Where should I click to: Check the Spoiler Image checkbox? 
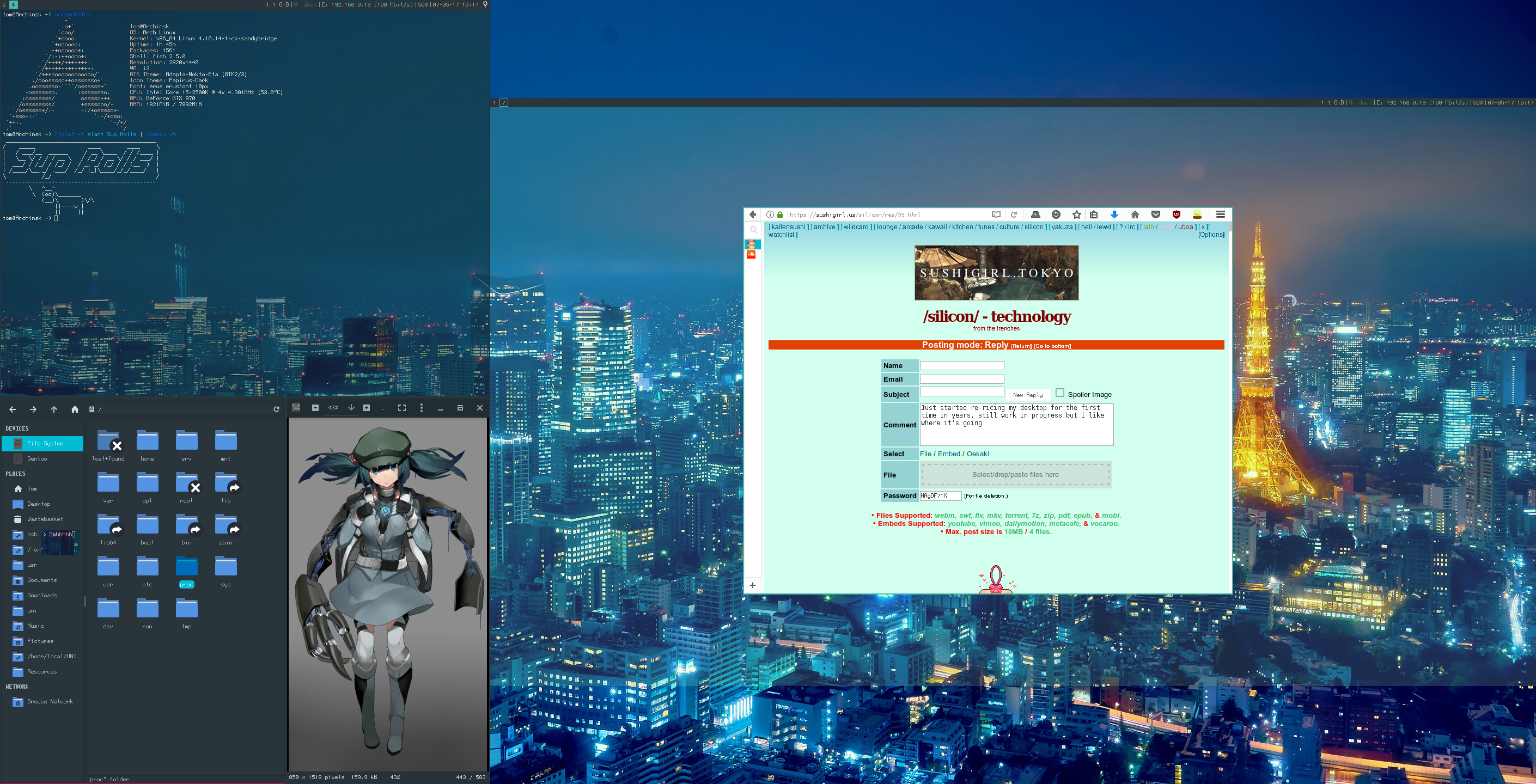pos(1059,393)
